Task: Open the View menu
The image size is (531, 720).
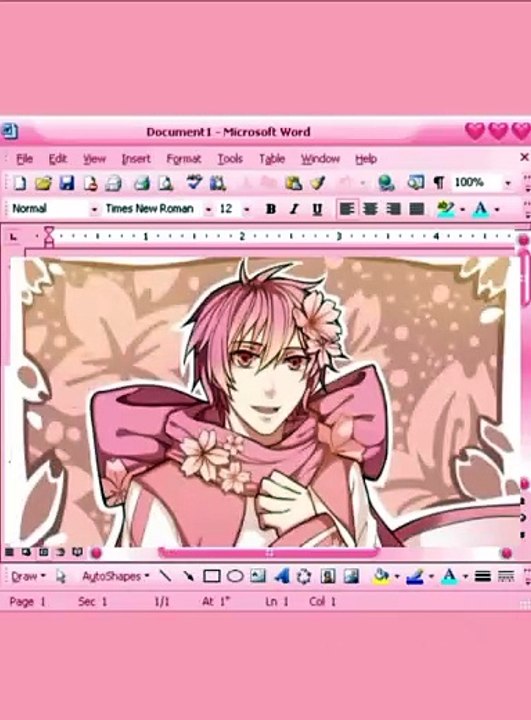Action: tap(94, 159)
